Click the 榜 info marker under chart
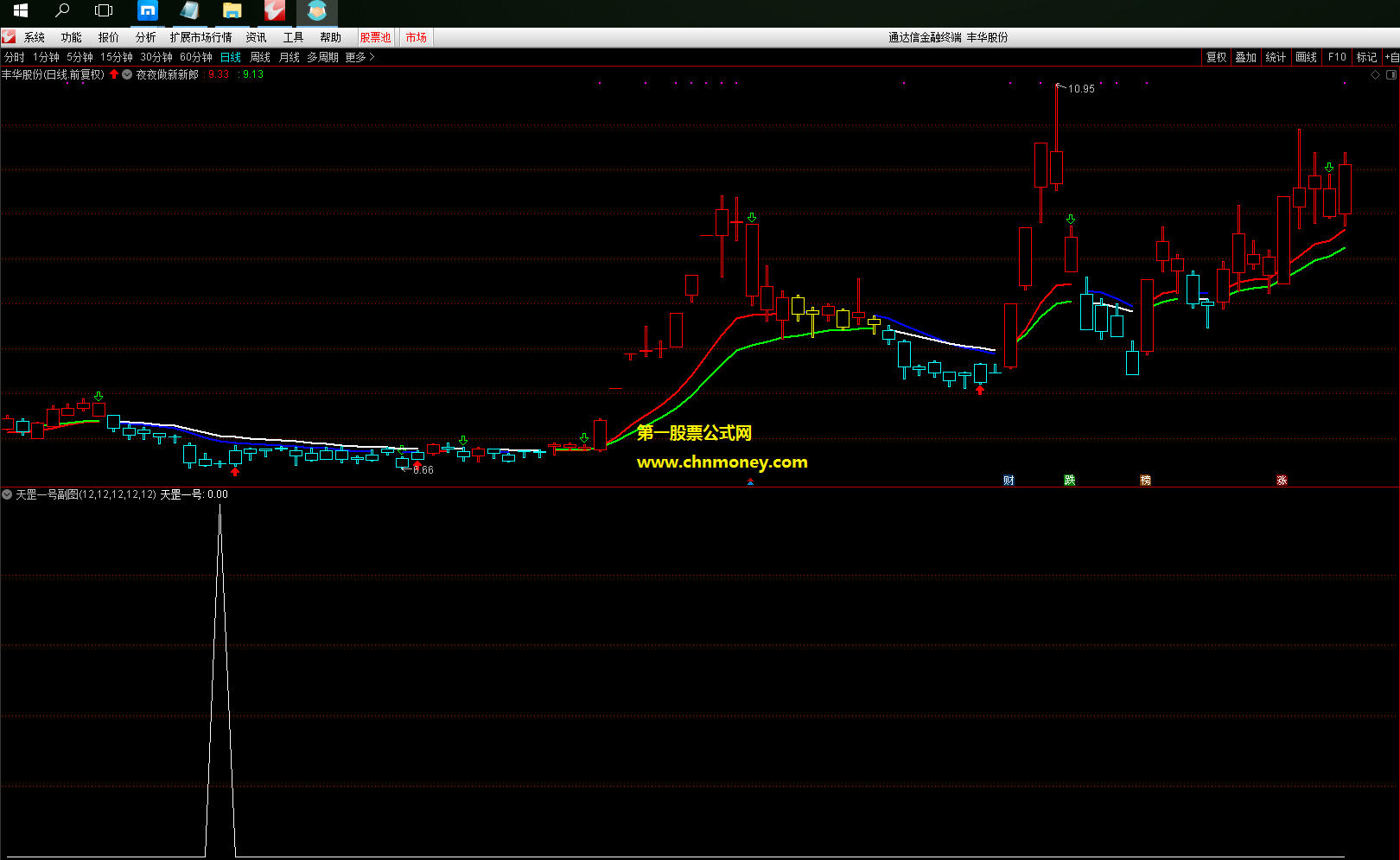The height and width of the screenshot is (860, 1400). [x=1145, y=480]
